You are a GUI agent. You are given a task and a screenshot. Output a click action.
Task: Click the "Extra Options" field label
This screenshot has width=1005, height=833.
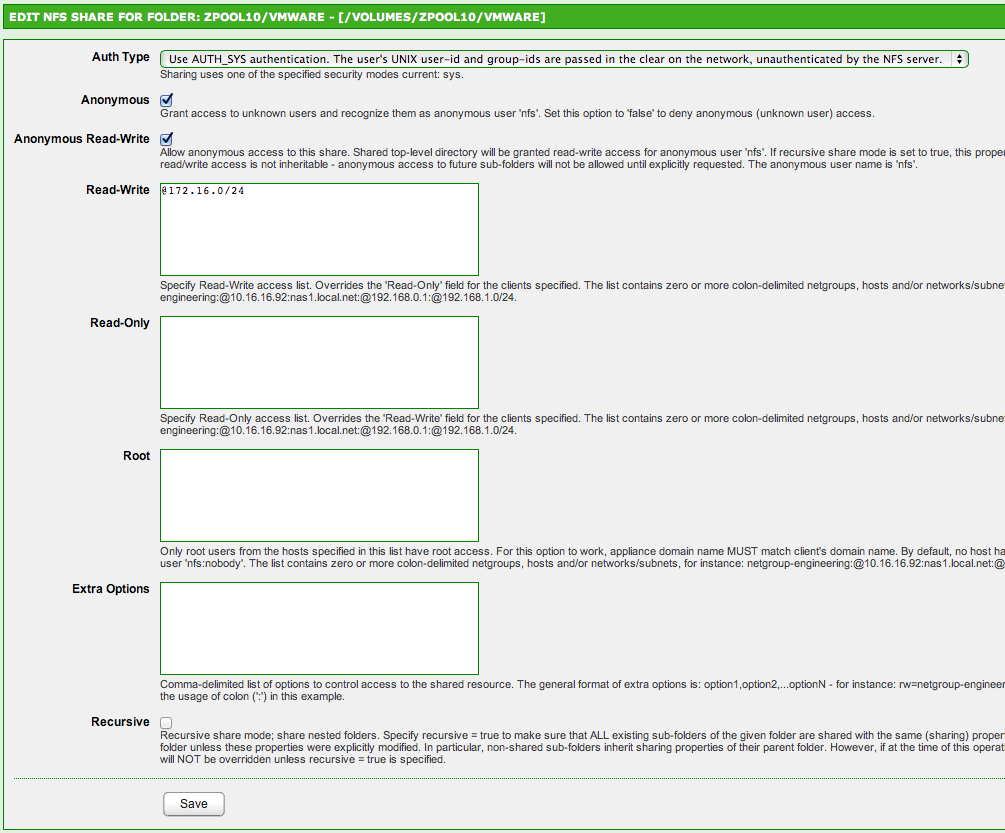pos(111,589)
